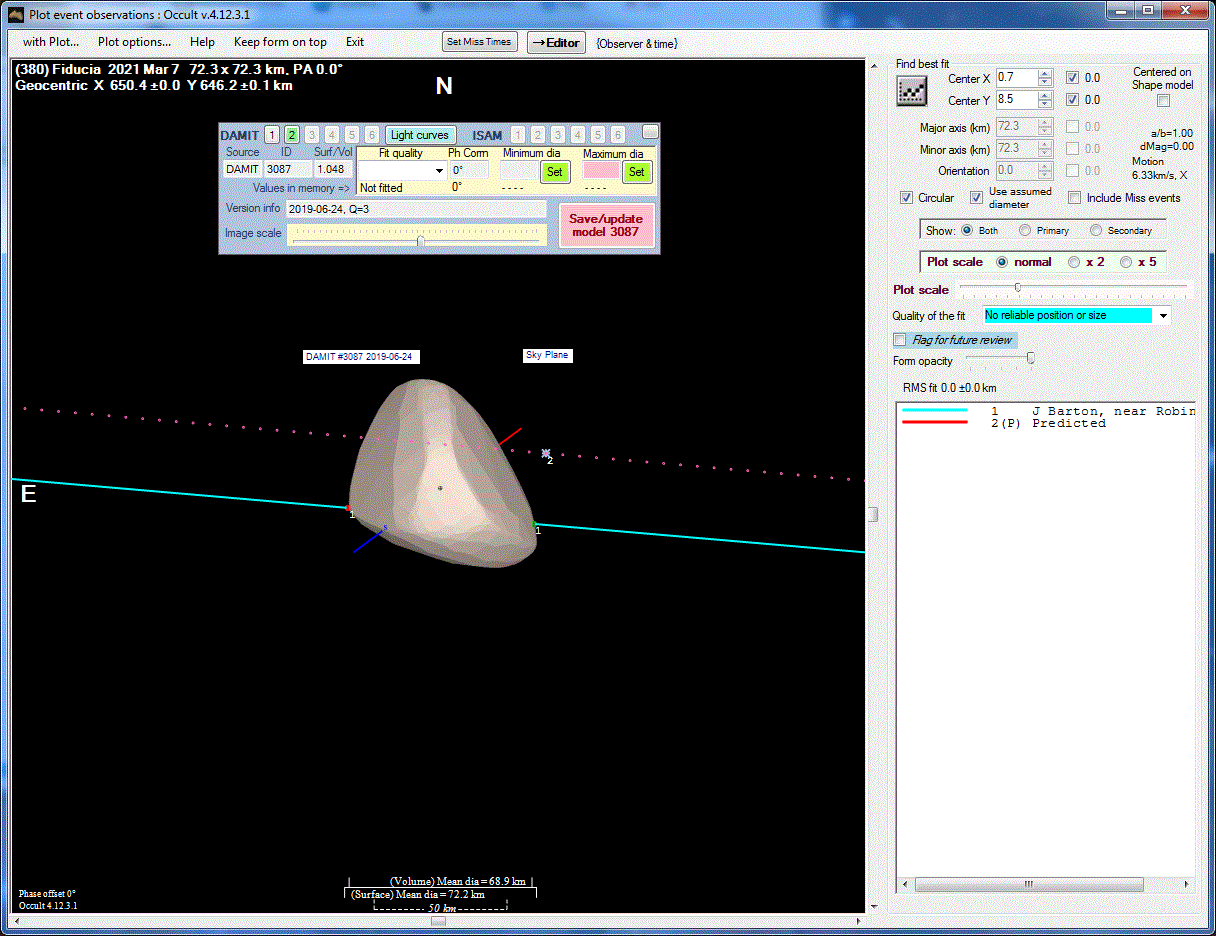Select the x 2 plot scale option
The height and width of the screenshot is (936, 1216).
point(1074,262)
